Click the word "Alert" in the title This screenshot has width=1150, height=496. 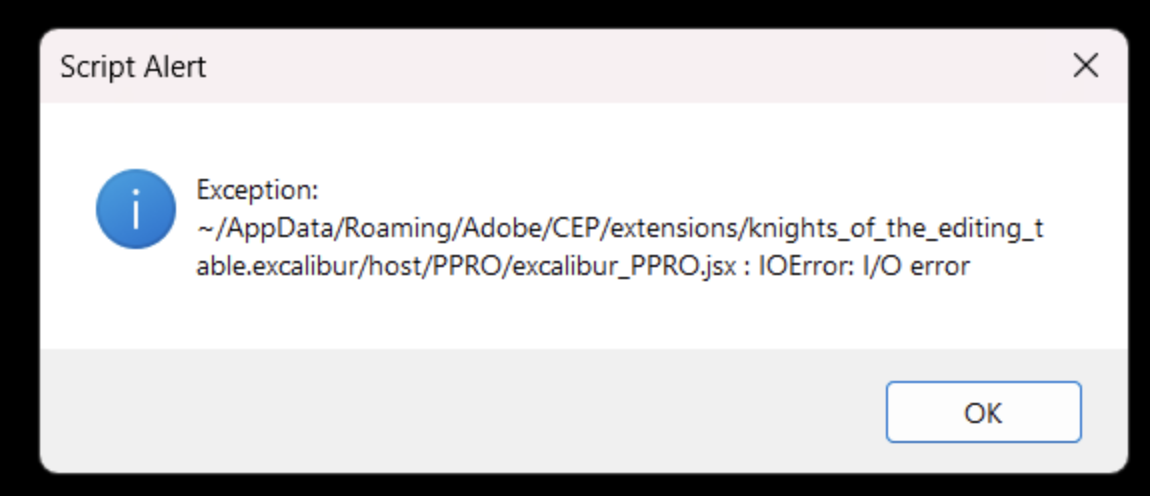click(x=174, y=67)
